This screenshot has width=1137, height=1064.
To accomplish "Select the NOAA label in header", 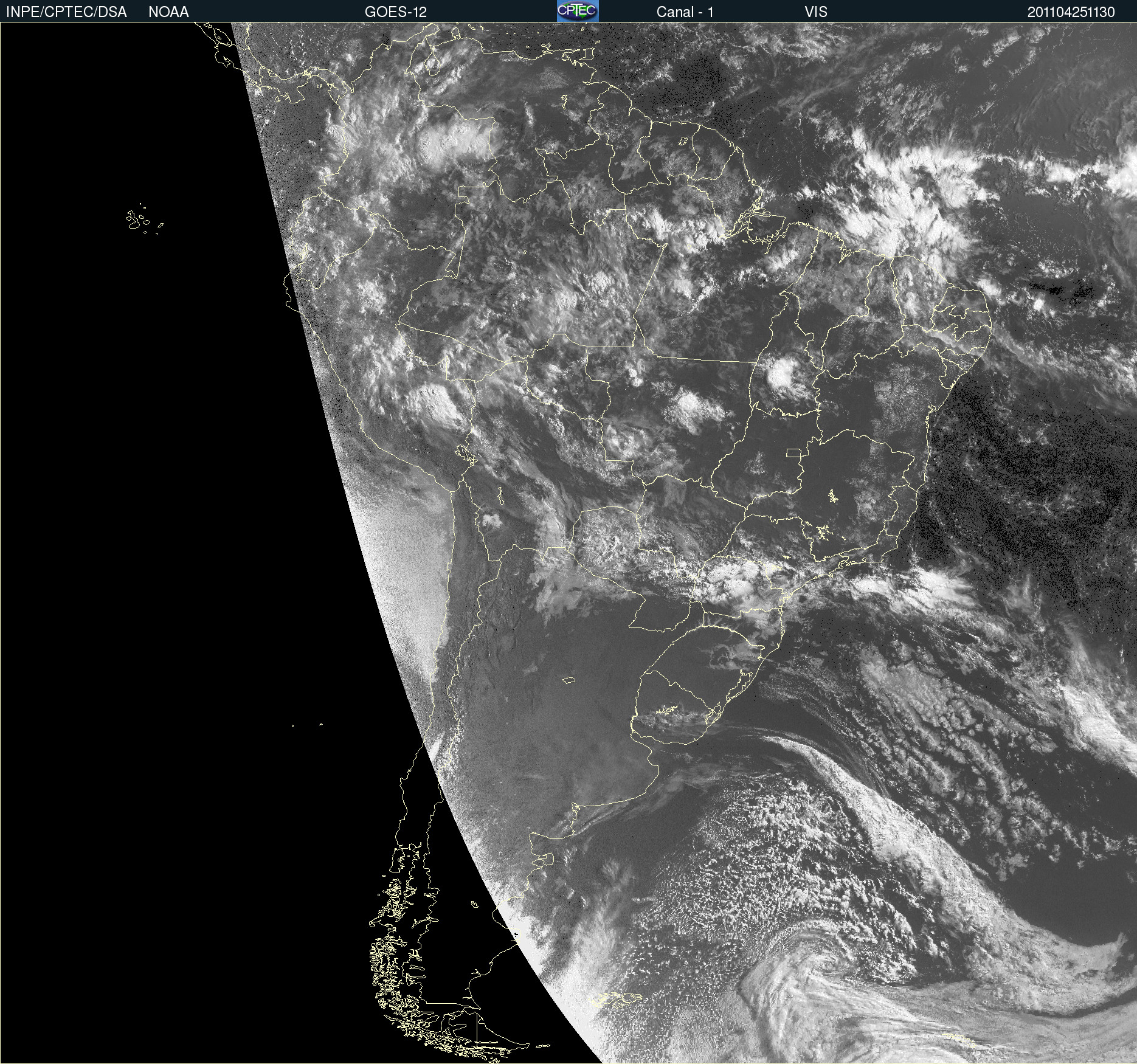I will (168, 12).
